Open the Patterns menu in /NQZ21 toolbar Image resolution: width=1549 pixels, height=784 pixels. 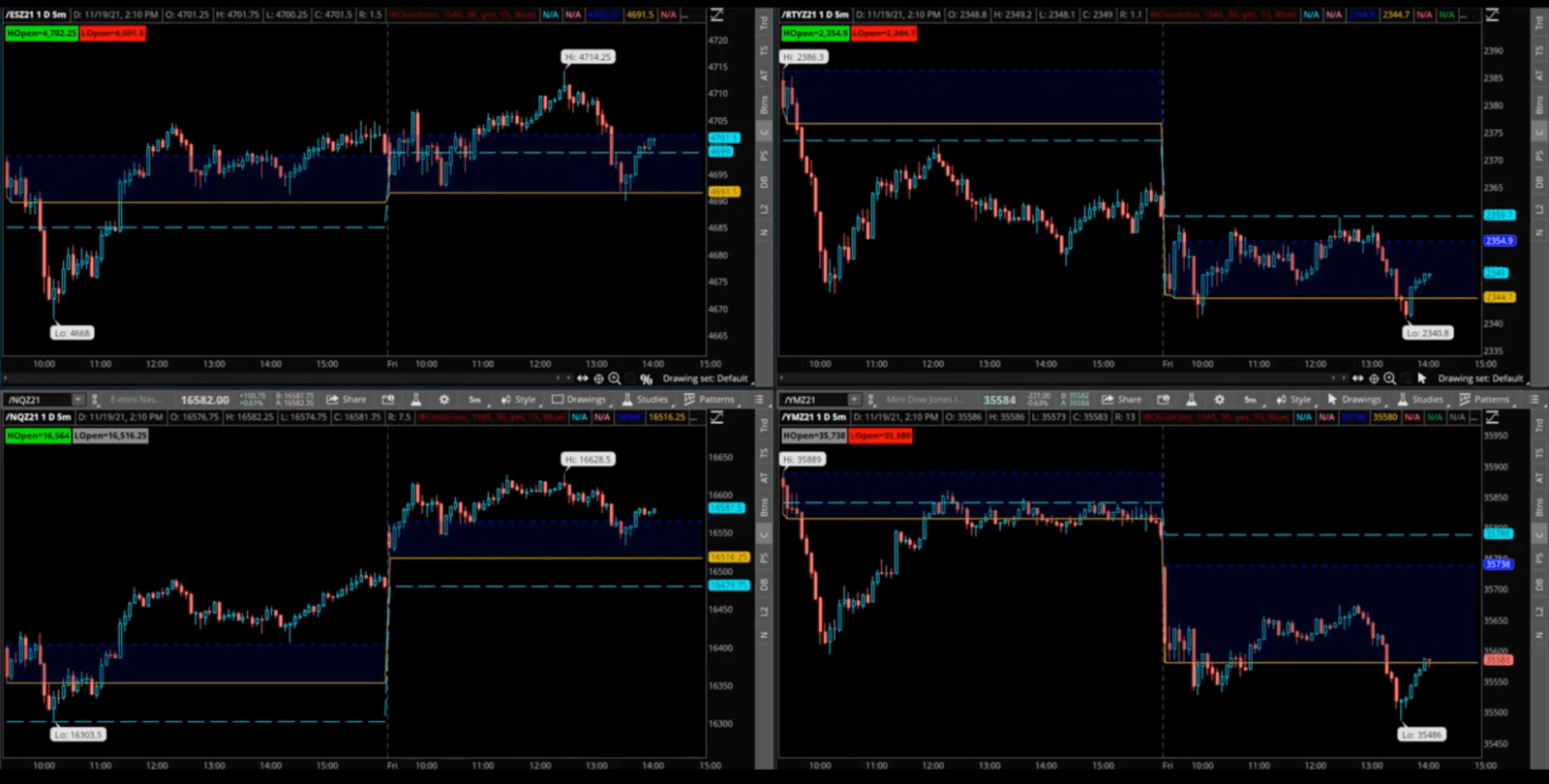pyautogui.click(x=710, y=399)
